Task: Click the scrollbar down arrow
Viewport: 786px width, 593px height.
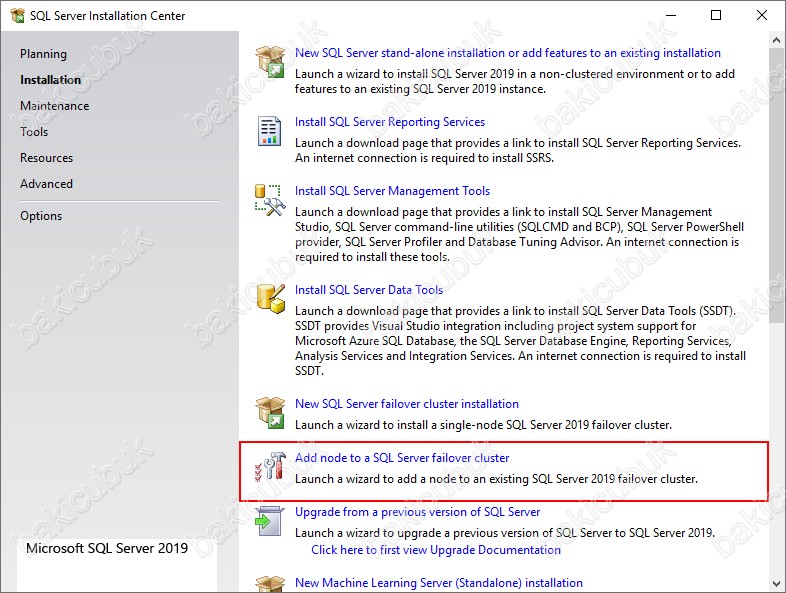Action: 777,584
